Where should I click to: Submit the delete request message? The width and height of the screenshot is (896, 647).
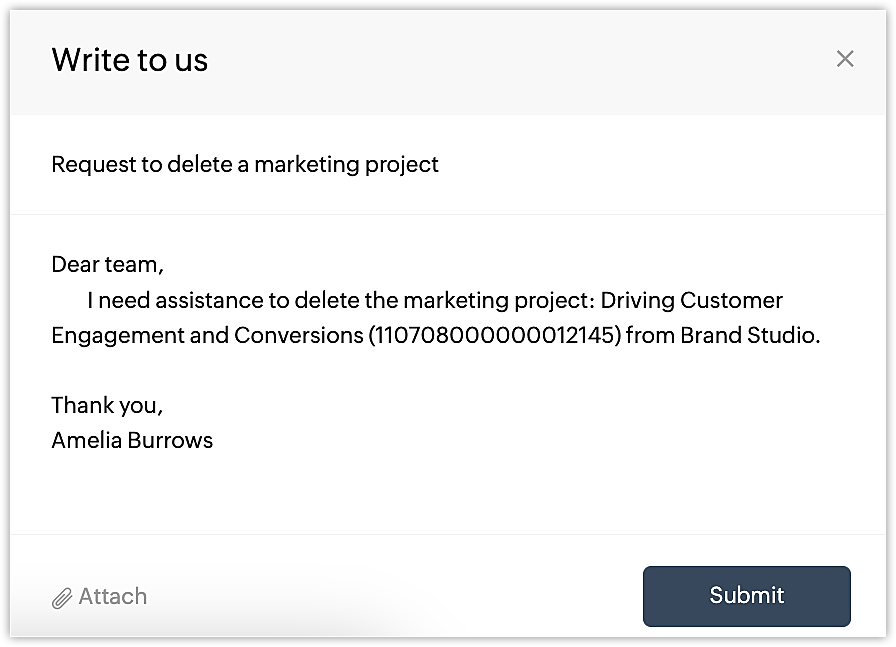tap(746, 596)
